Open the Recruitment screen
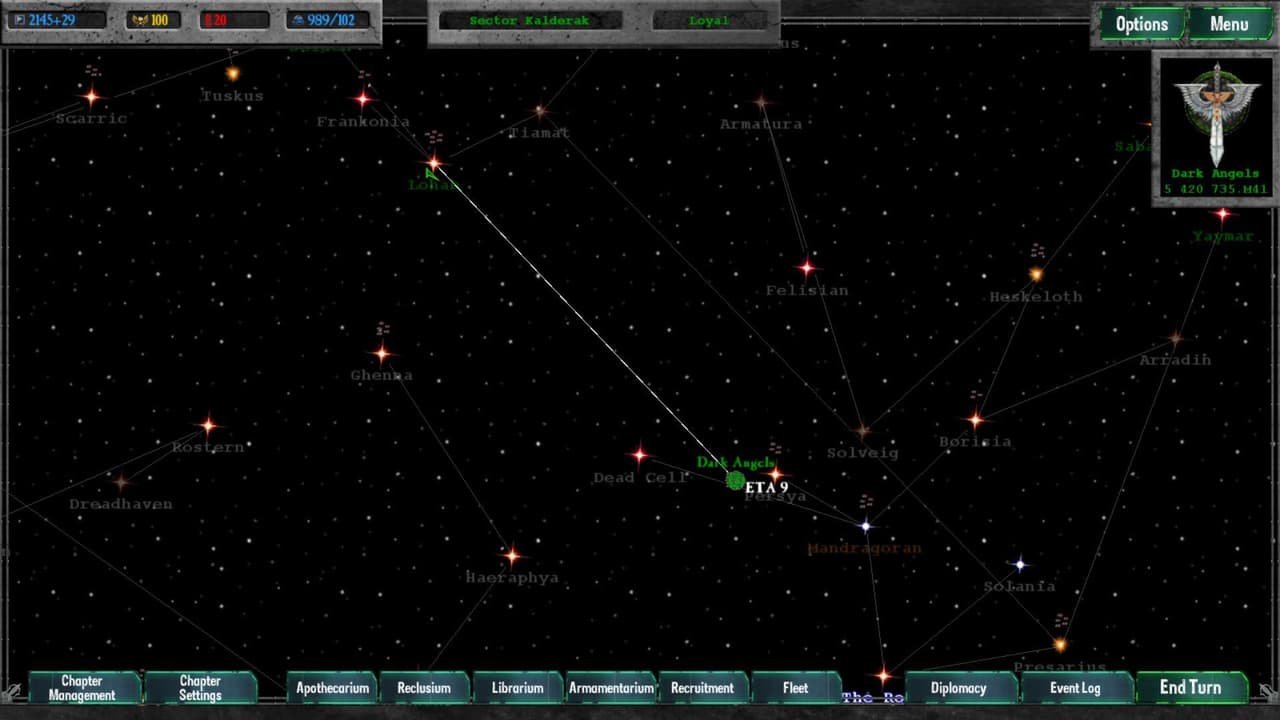This screenshot has width=1280, height=720. (x=702, y=688)
